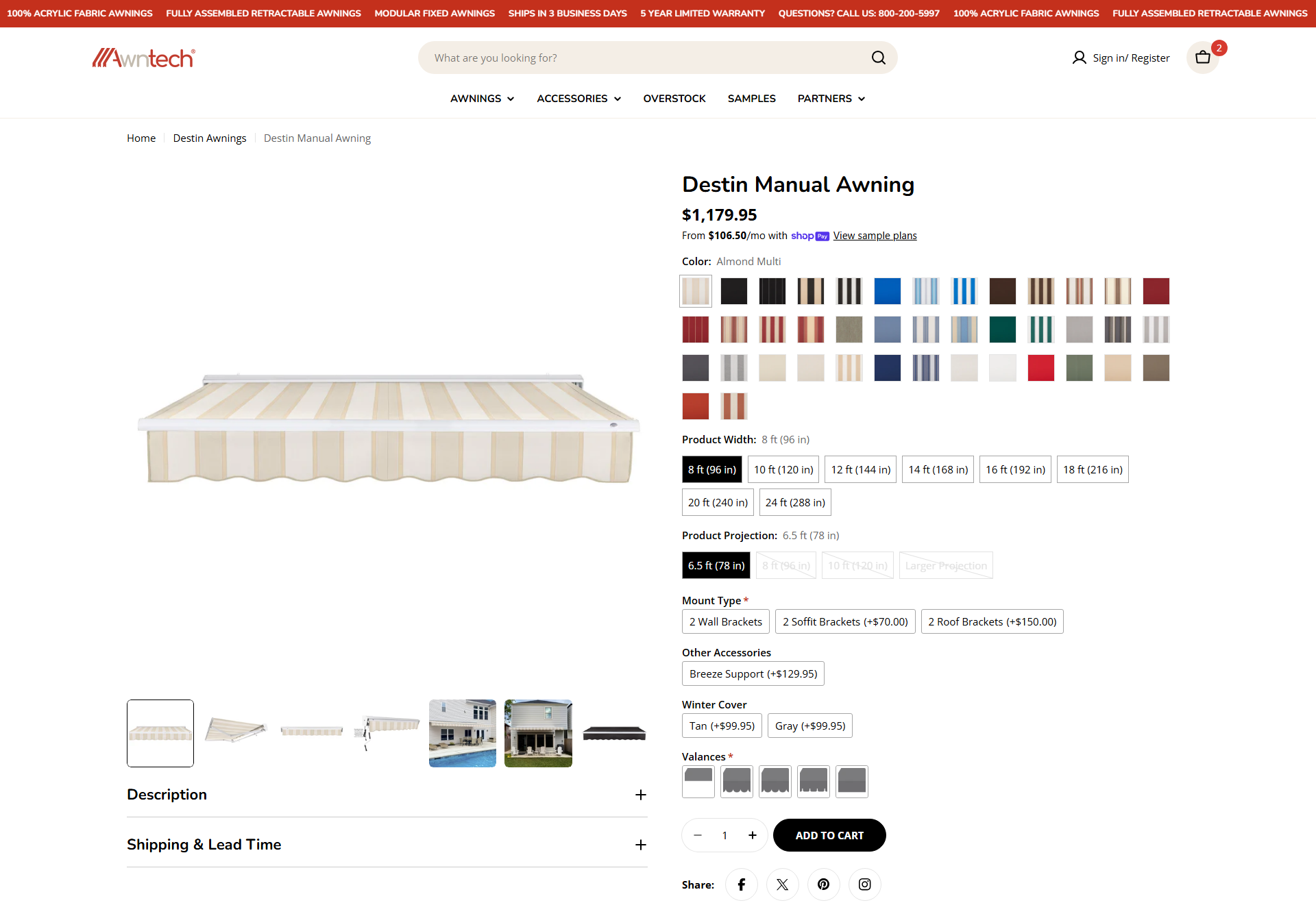Select 8 ft (96 in) width
Viewport: 1316px width, 916px height.
click(x=712, y=469)
